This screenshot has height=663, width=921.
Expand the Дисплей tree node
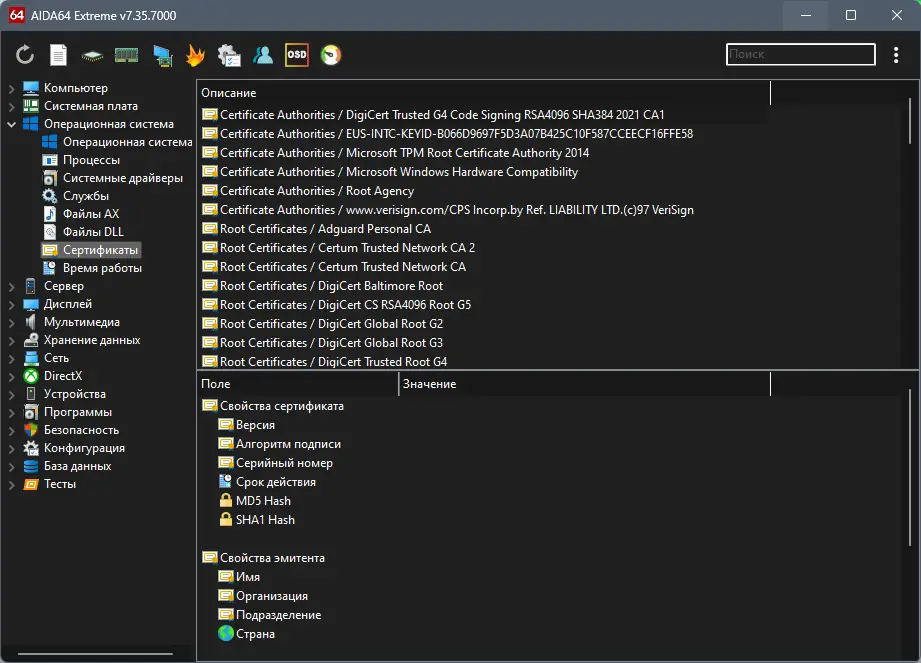[x=11, y=305]
